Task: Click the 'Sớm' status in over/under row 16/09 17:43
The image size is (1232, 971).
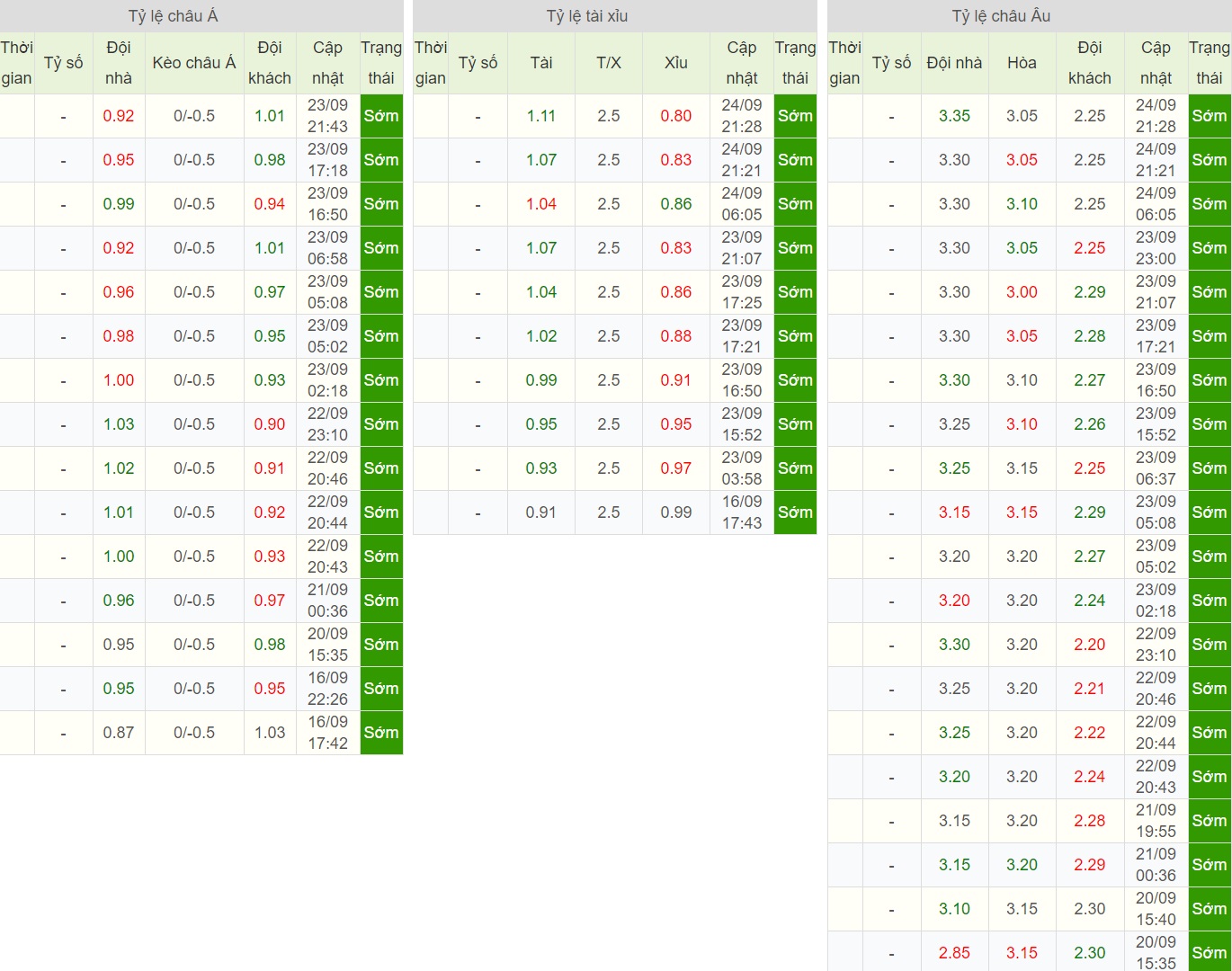Action: [x=796, y=512]
